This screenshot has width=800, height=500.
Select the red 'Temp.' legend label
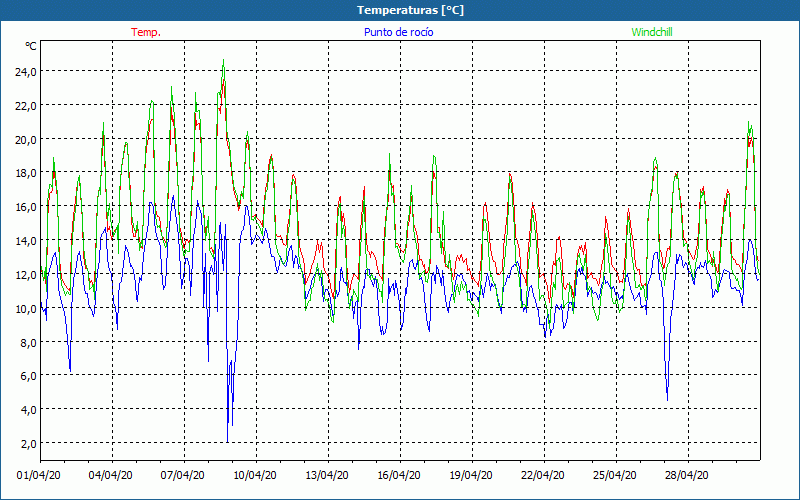click(x=146, y=32)
